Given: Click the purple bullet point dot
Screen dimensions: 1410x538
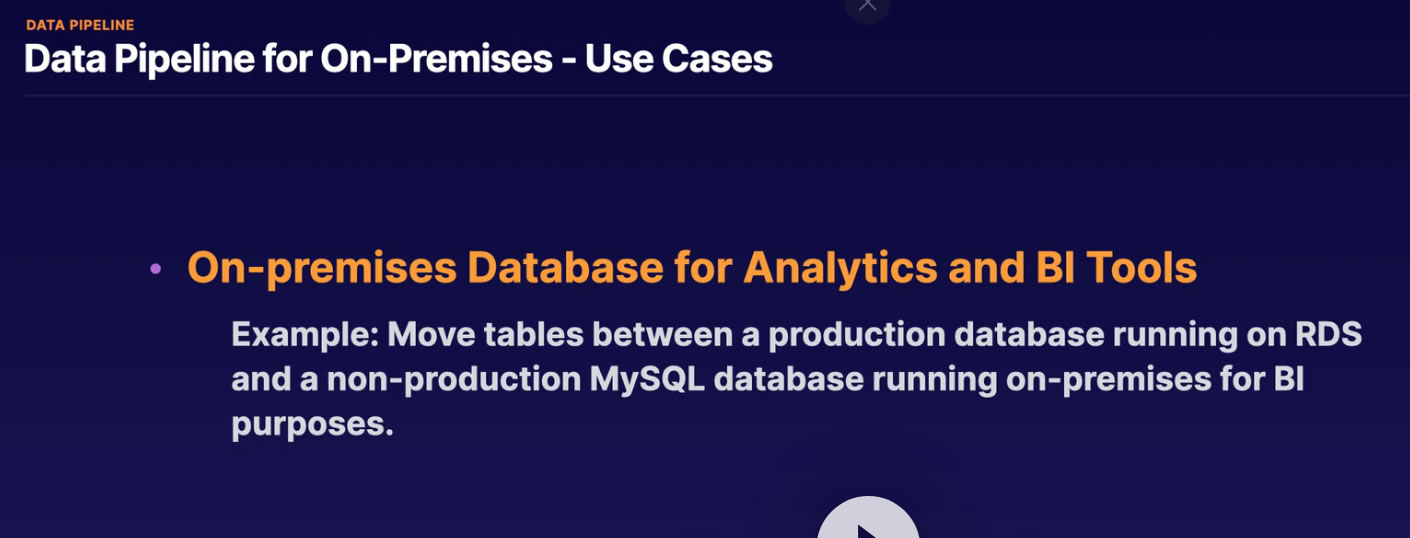Looking at the screenshot, I should point(155,269).
